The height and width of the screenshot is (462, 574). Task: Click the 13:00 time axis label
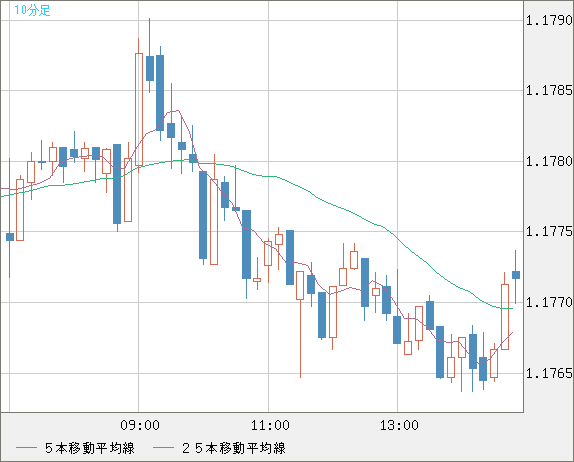399,425
